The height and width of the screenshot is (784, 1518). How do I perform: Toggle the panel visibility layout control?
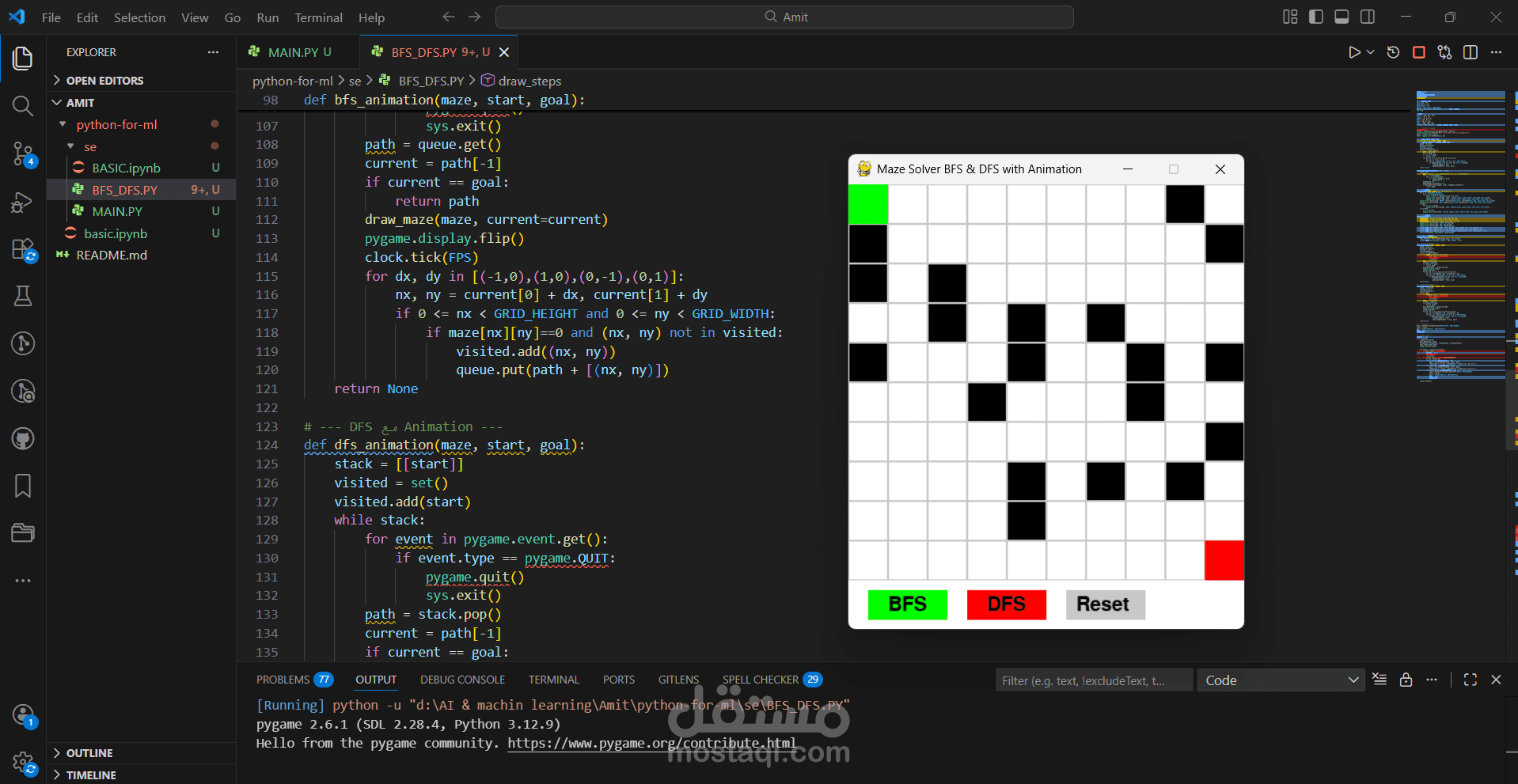click(x=1342, y=17)
